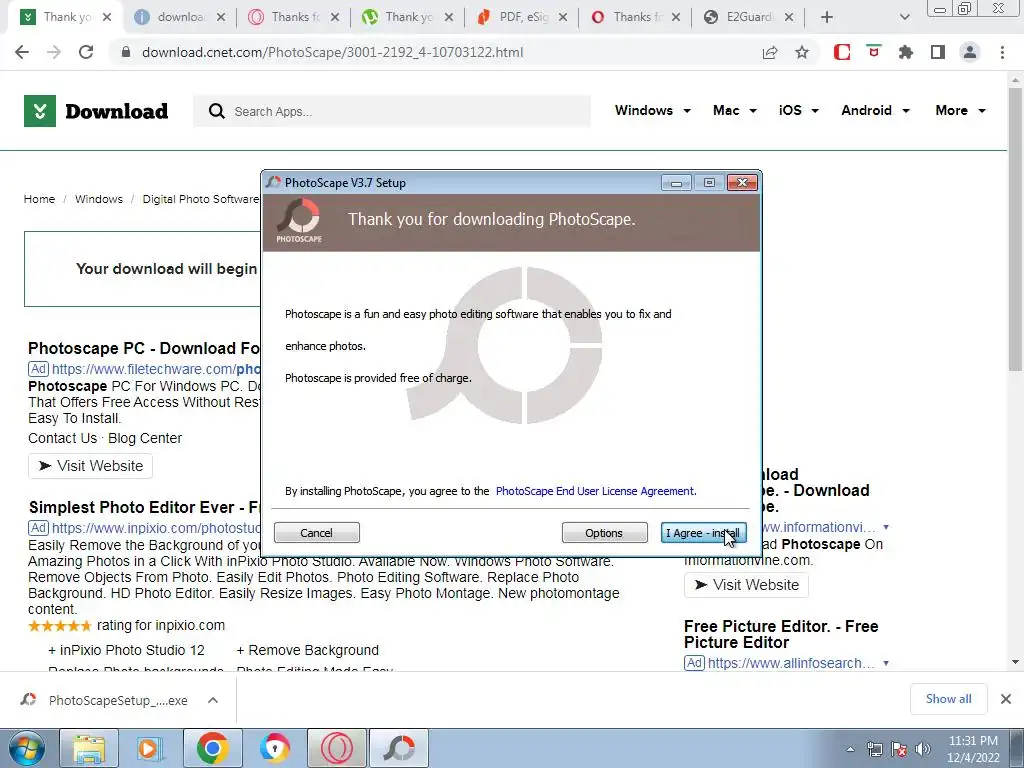1024x768 pixels.
Task: Open the filetechware.com ad link
Action: [156, 369]
